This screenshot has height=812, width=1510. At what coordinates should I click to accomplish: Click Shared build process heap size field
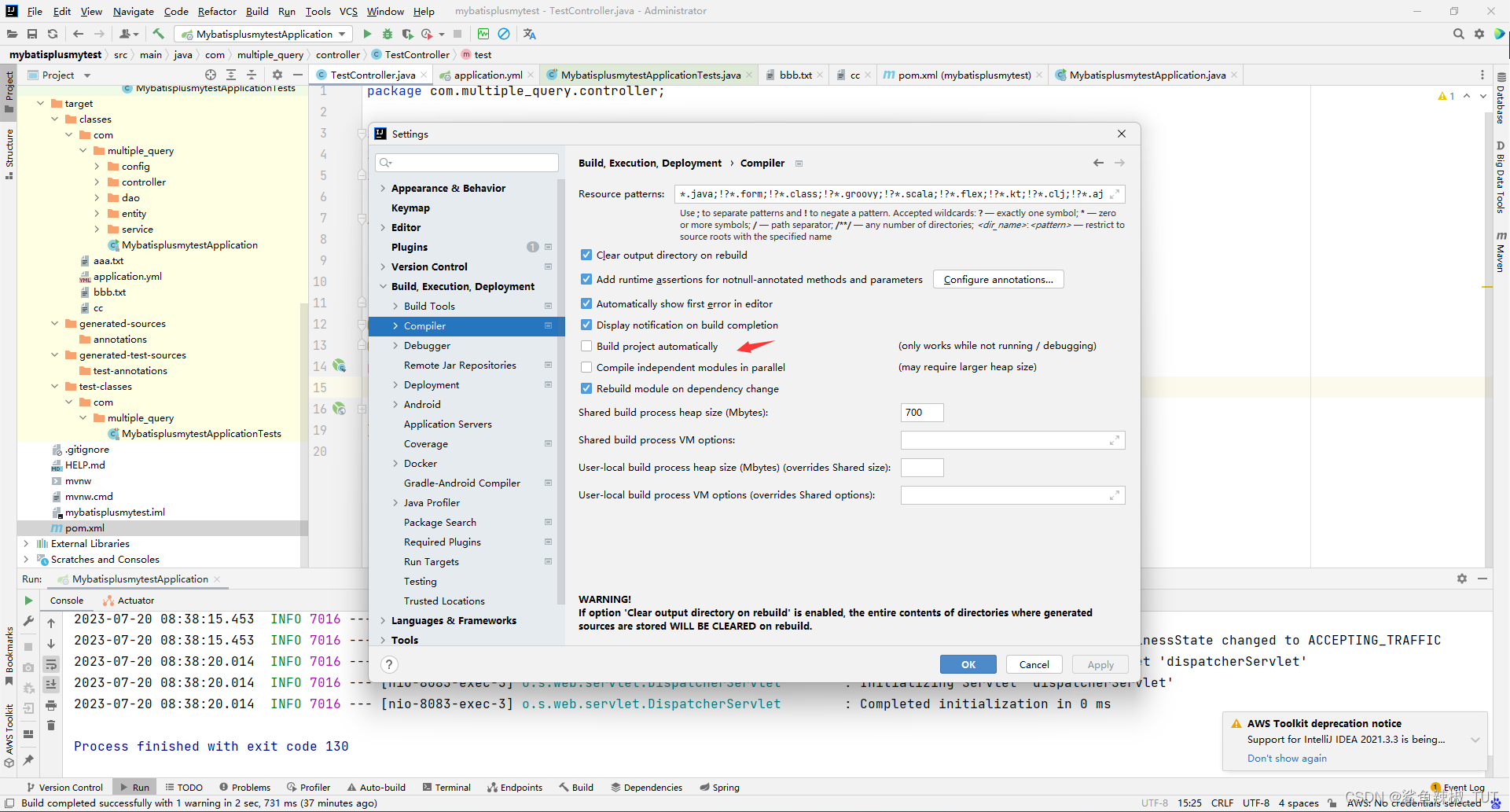(x=922, y=412)
